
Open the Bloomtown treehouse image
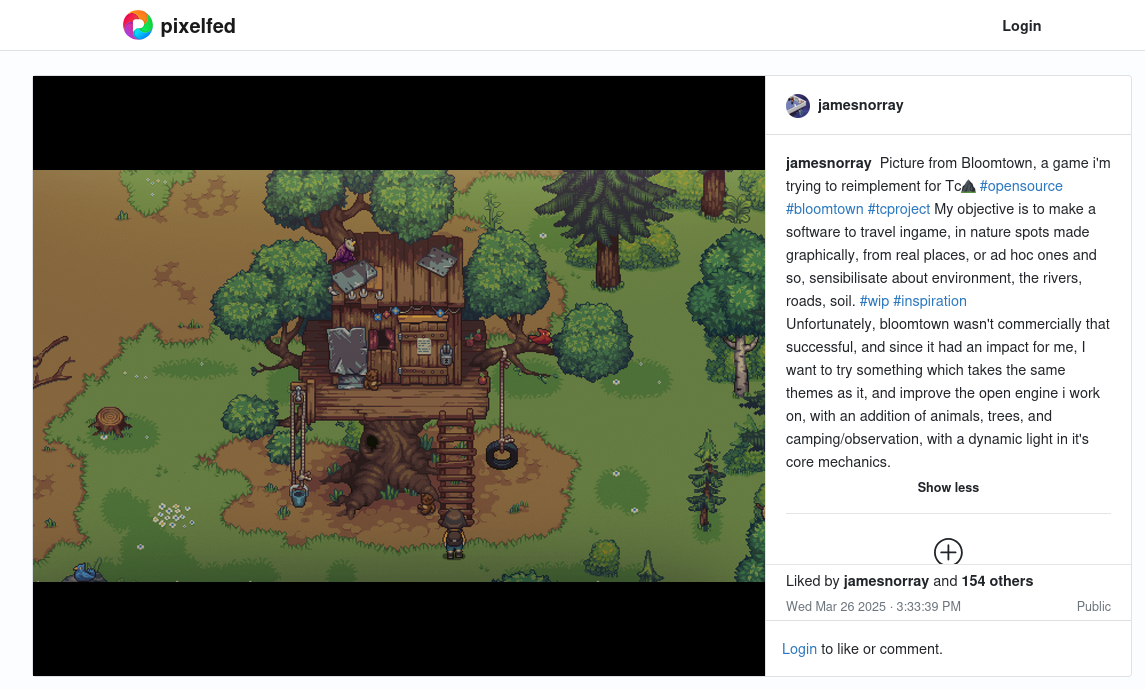click(x=399, y=376)
